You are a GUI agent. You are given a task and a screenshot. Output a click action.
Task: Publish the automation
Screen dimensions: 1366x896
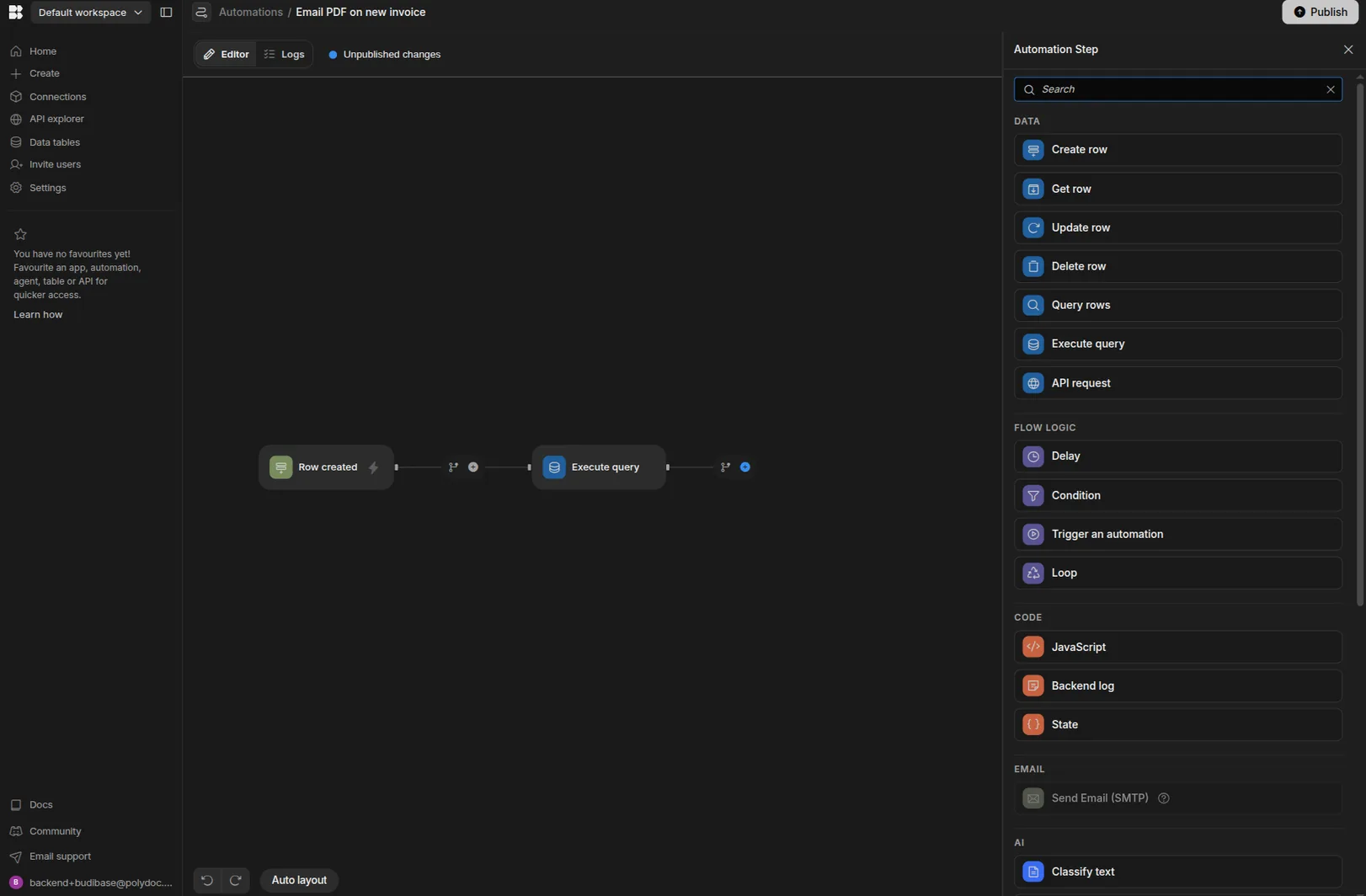click(x=1320, y=12)
